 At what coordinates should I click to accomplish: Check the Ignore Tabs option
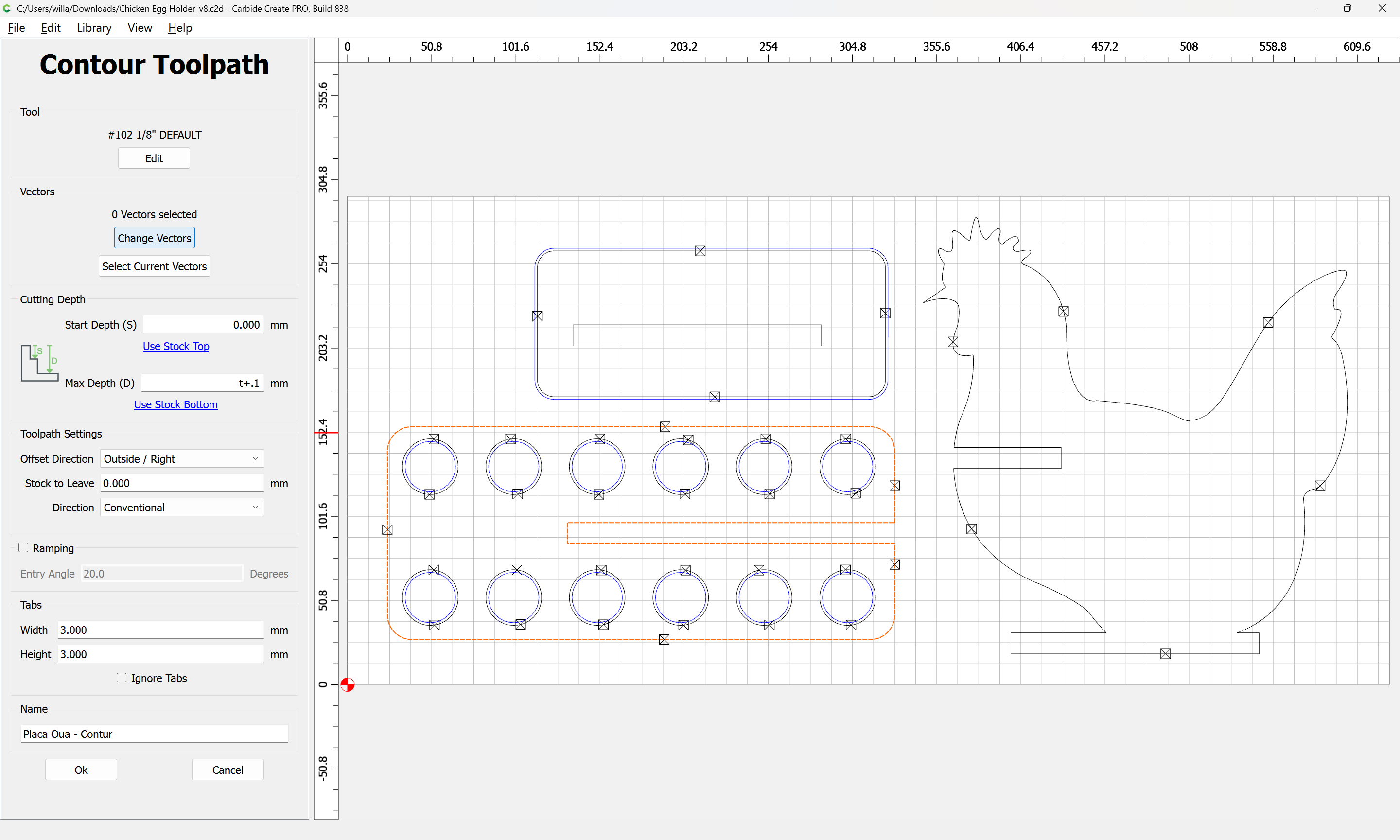121,678
